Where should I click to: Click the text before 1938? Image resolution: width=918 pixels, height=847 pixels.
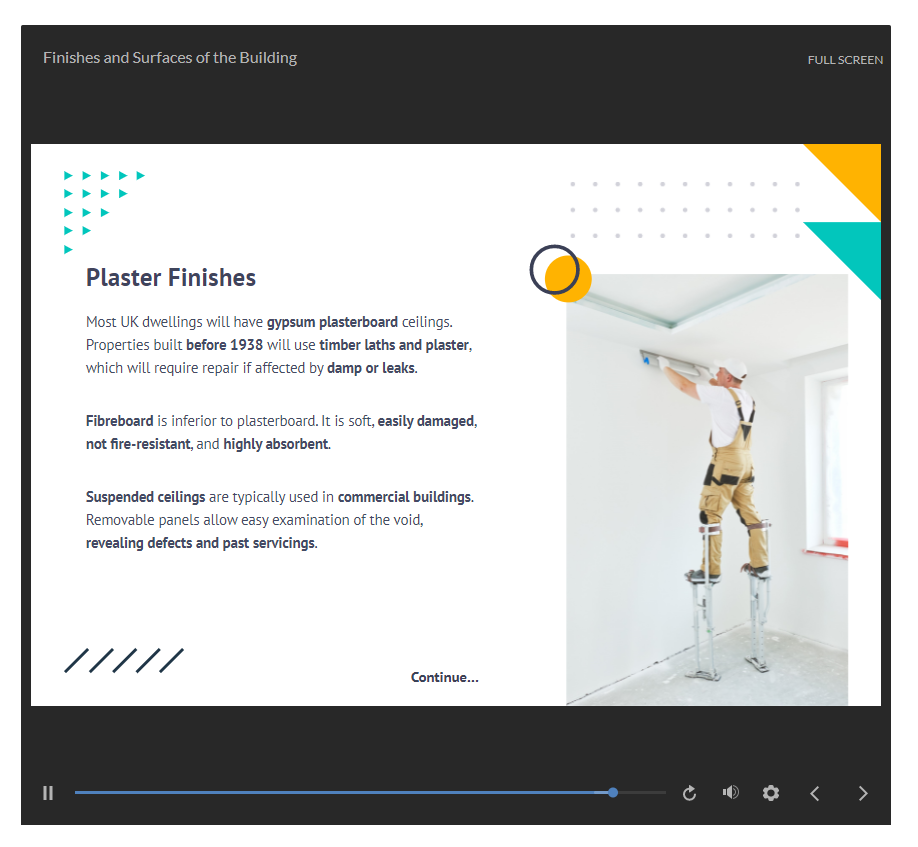(x=224, y=345)
